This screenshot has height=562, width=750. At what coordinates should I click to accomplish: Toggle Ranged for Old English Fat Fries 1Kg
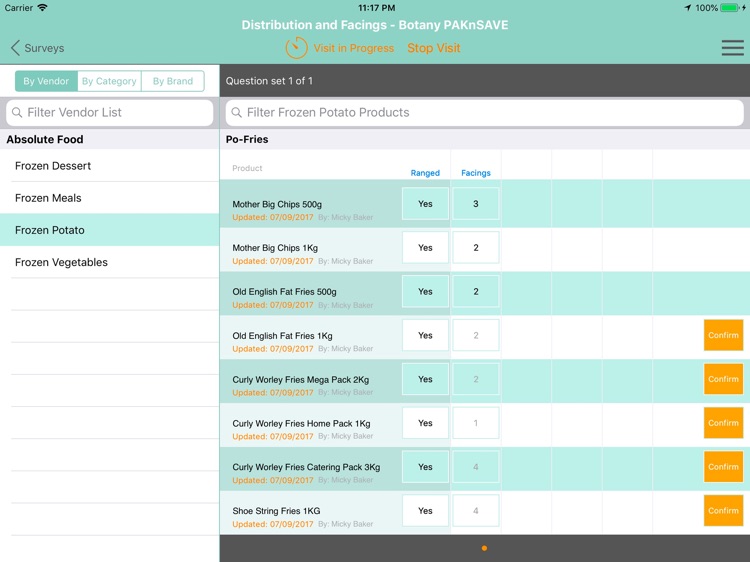425,335
